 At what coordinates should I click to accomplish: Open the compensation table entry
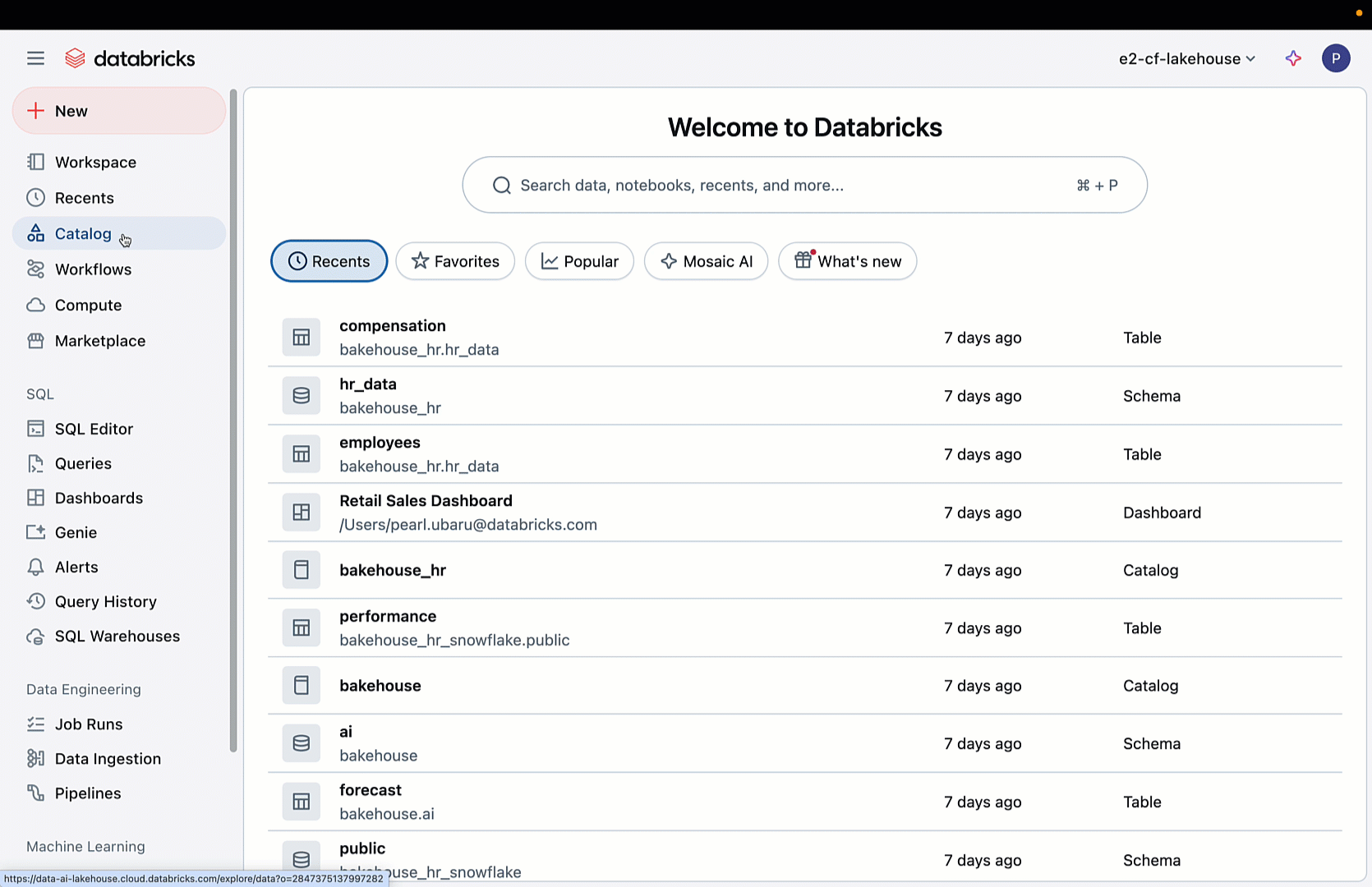click(393, 326)
